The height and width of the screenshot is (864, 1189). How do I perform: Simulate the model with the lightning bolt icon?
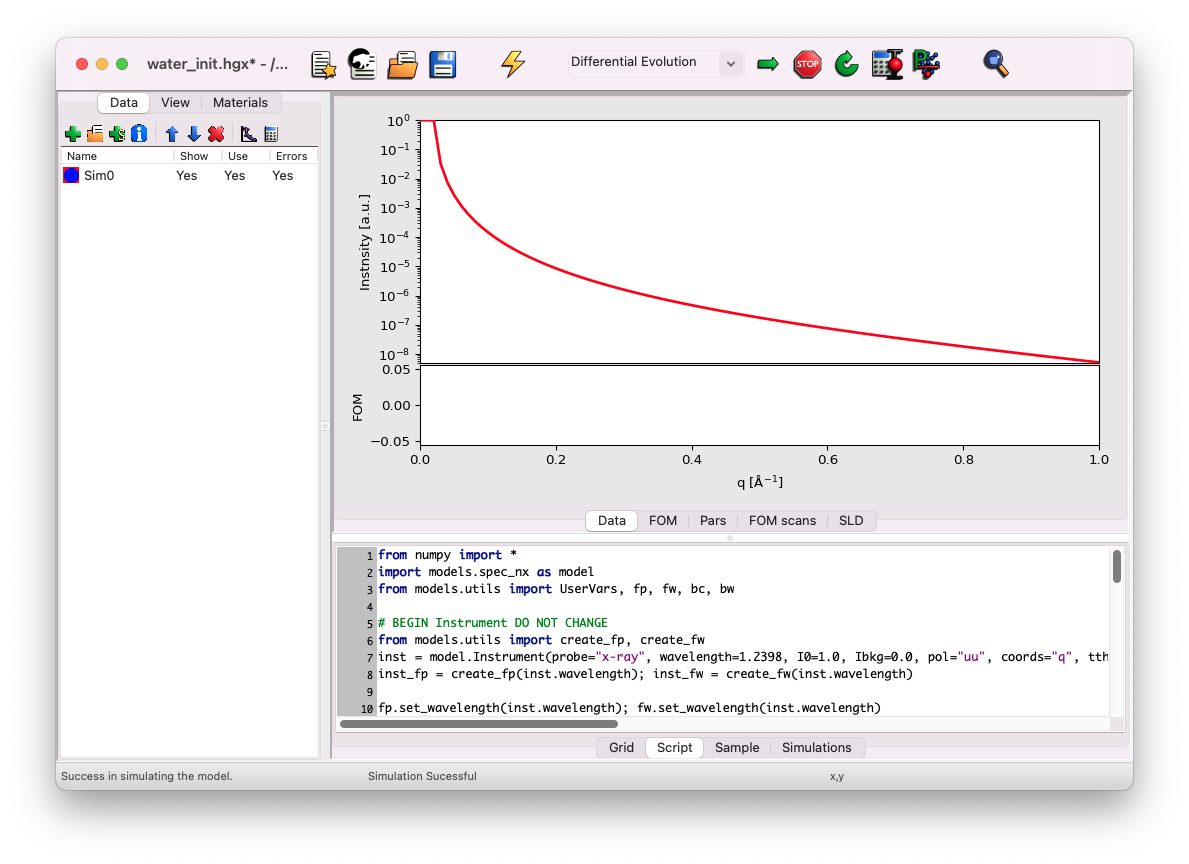(513, 64)
